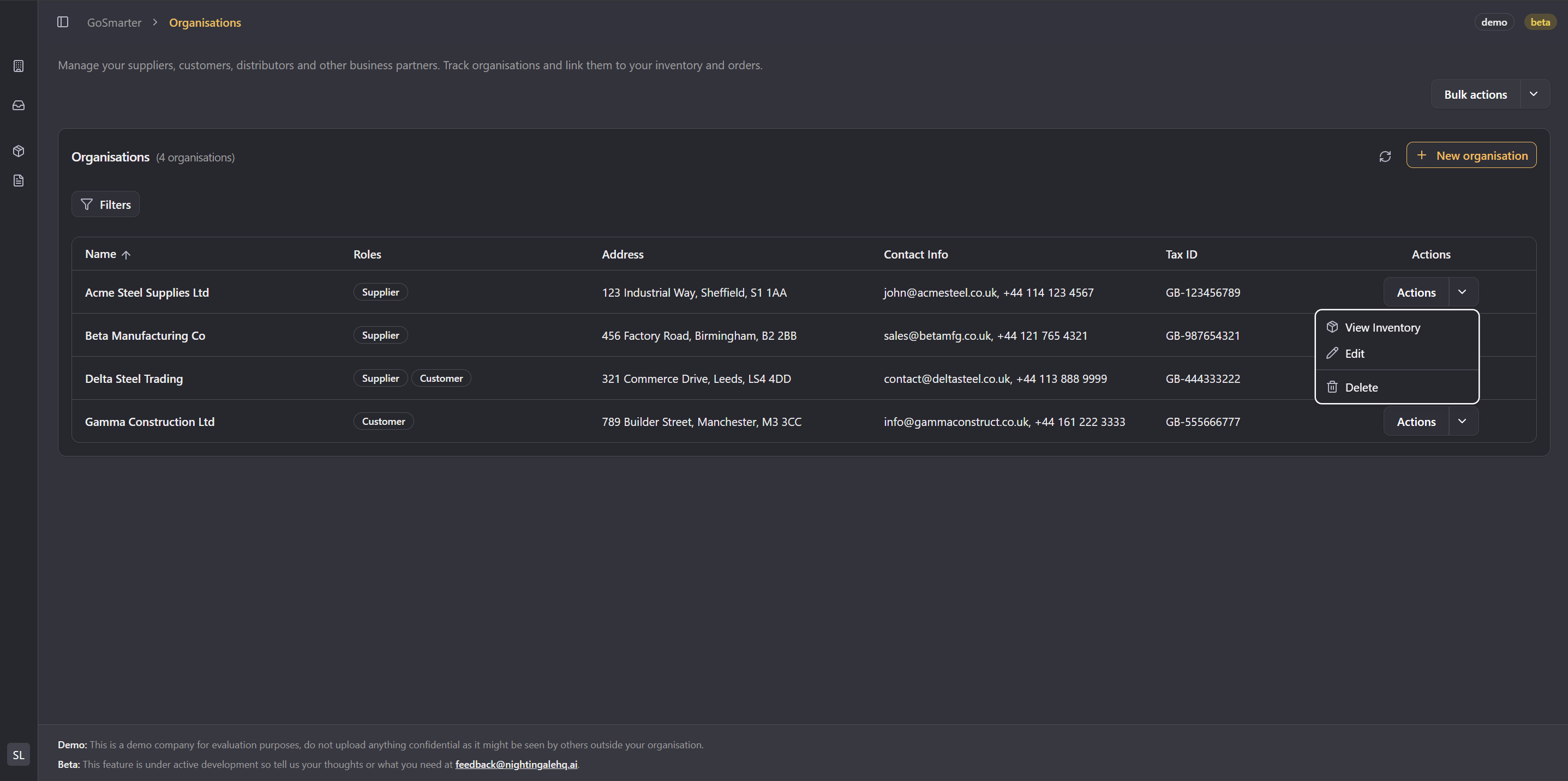The height and width of the screenshot is (781, 1568).
Task: Collapse Acme Steel row actions chevron
Action: 1462,292
